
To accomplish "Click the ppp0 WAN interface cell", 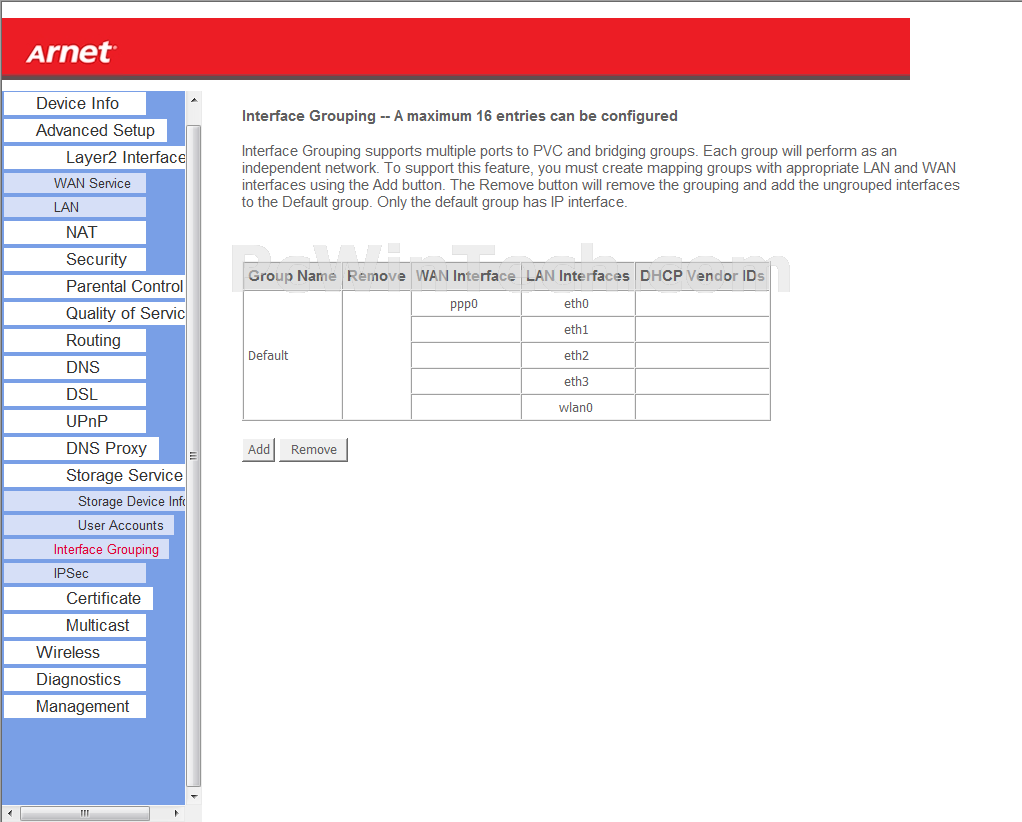I will 465,304.
